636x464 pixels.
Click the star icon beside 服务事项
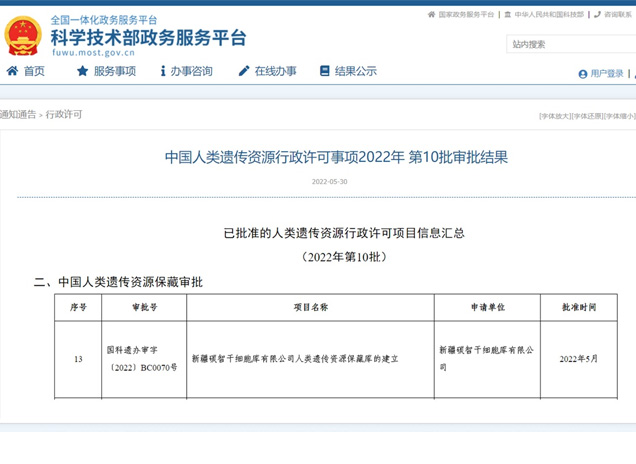82,71
